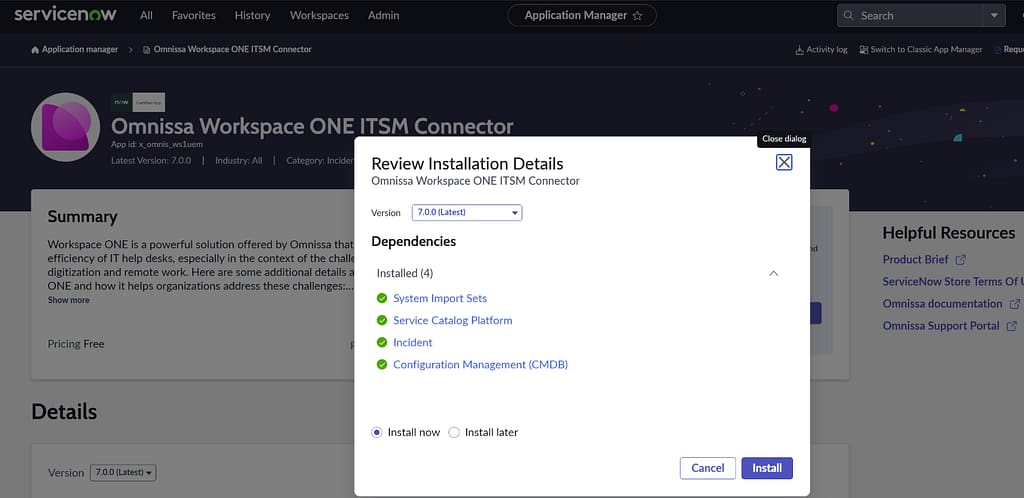Open the Omnissa documentation link
The height and width of the screenshot is (498, 1024).
pyautogui.click(x=942, y=303)
